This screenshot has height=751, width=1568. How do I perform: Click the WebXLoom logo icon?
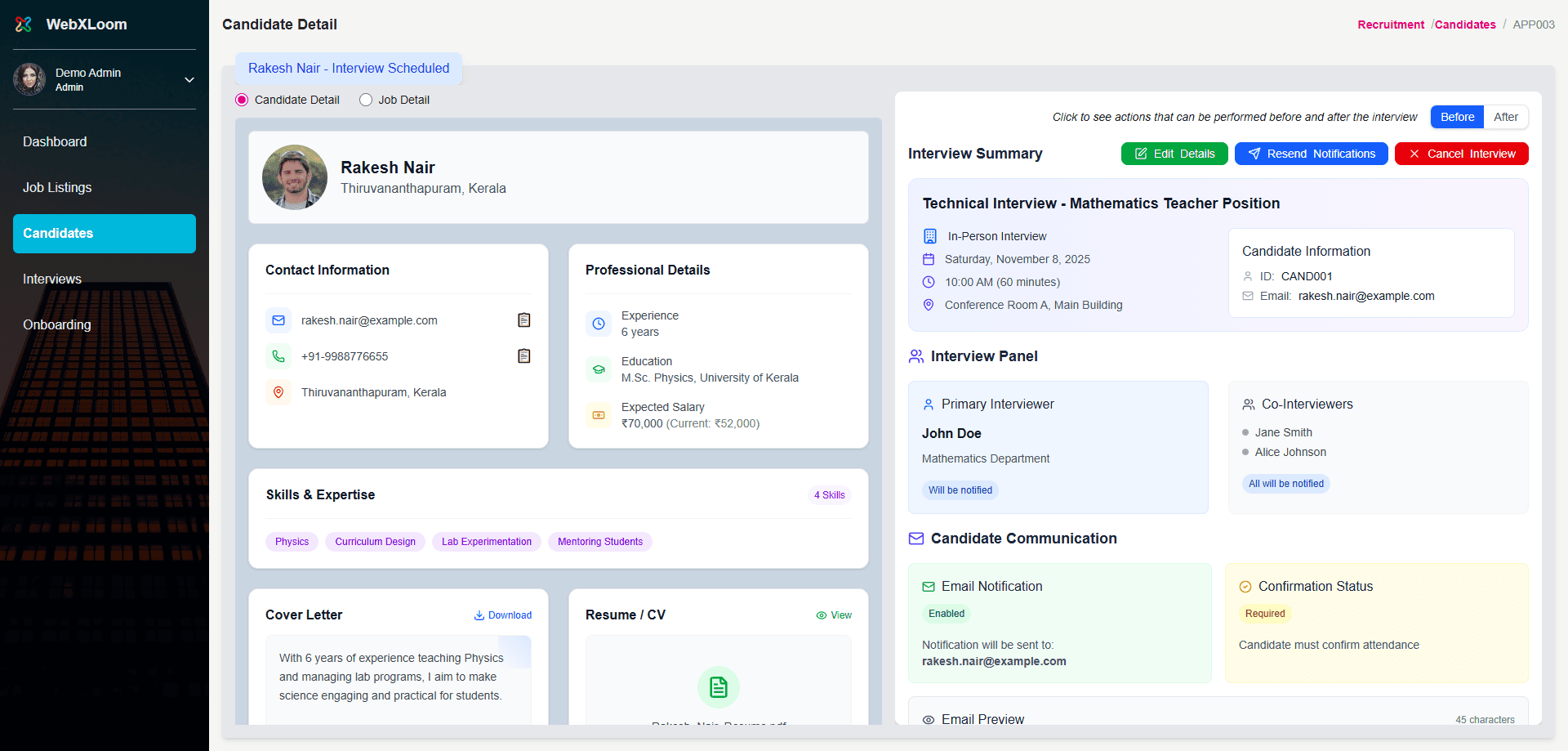[24, 25]
